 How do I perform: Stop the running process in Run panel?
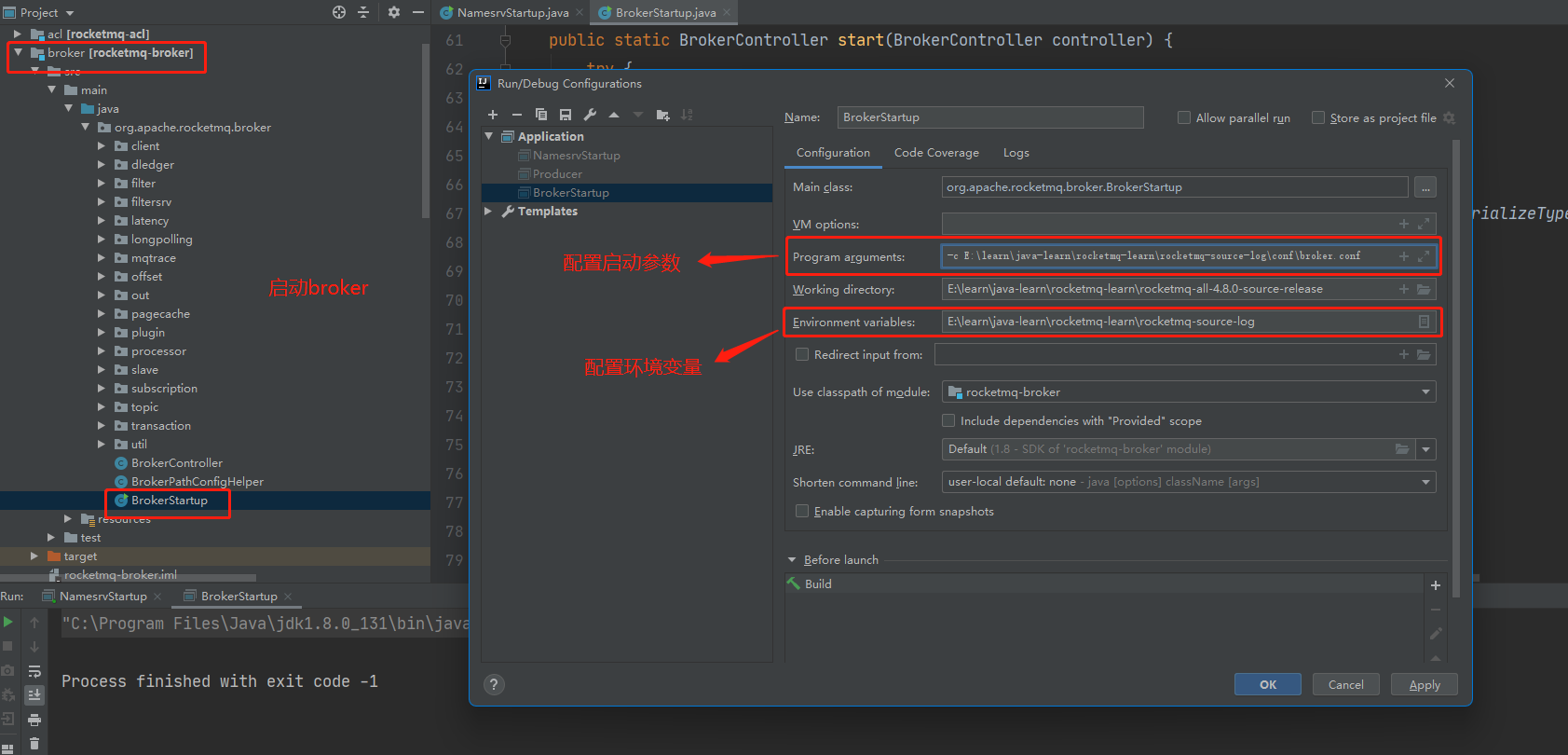tap(8, 646)
